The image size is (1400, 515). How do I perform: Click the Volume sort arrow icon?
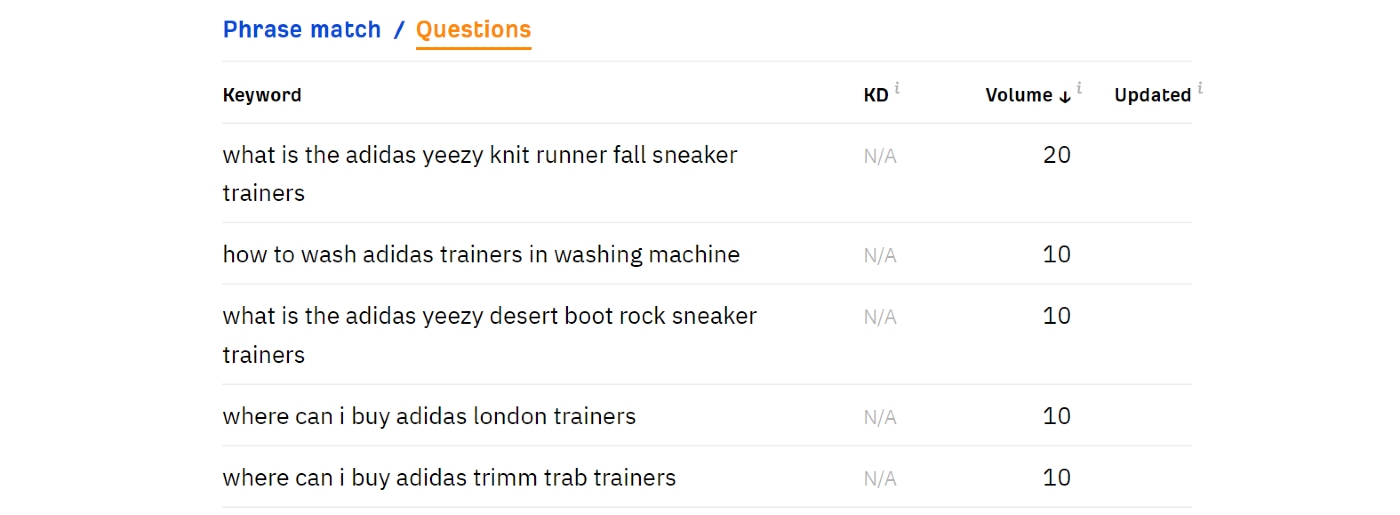(1065, 96)
